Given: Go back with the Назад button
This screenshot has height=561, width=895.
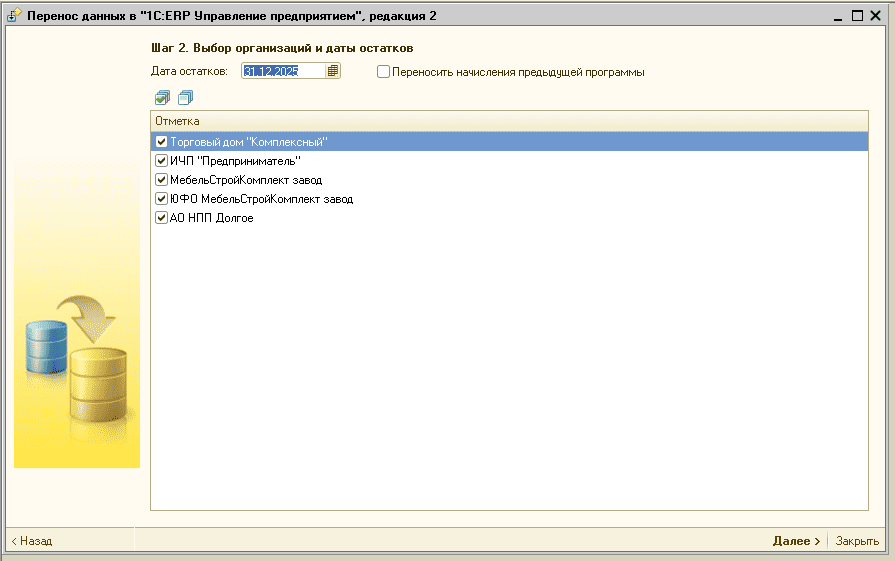Looking at the screenshot, I should pos(32,541).
